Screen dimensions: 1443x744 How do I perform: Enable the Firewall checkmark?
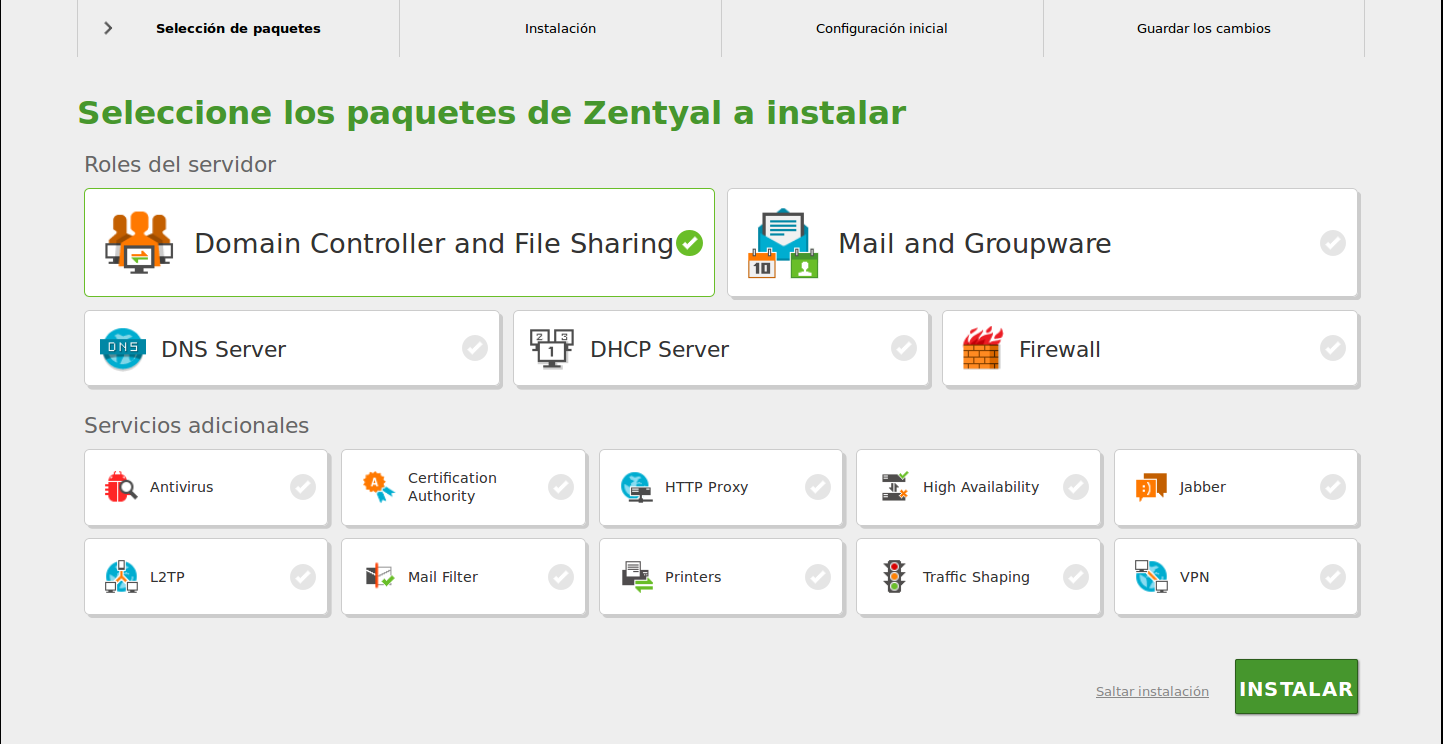pyautogui.click(x=1332, y=348)
